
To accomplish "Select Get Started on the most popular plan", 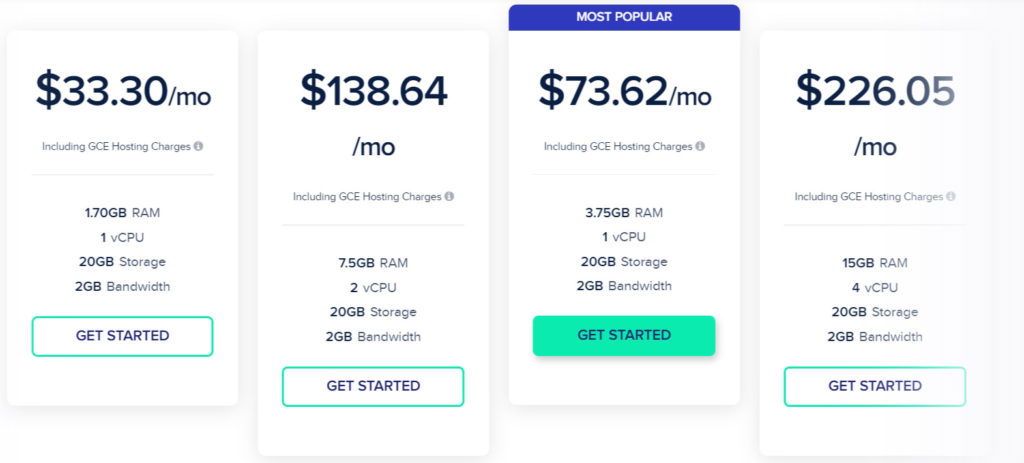I will (x=624, y=336).
